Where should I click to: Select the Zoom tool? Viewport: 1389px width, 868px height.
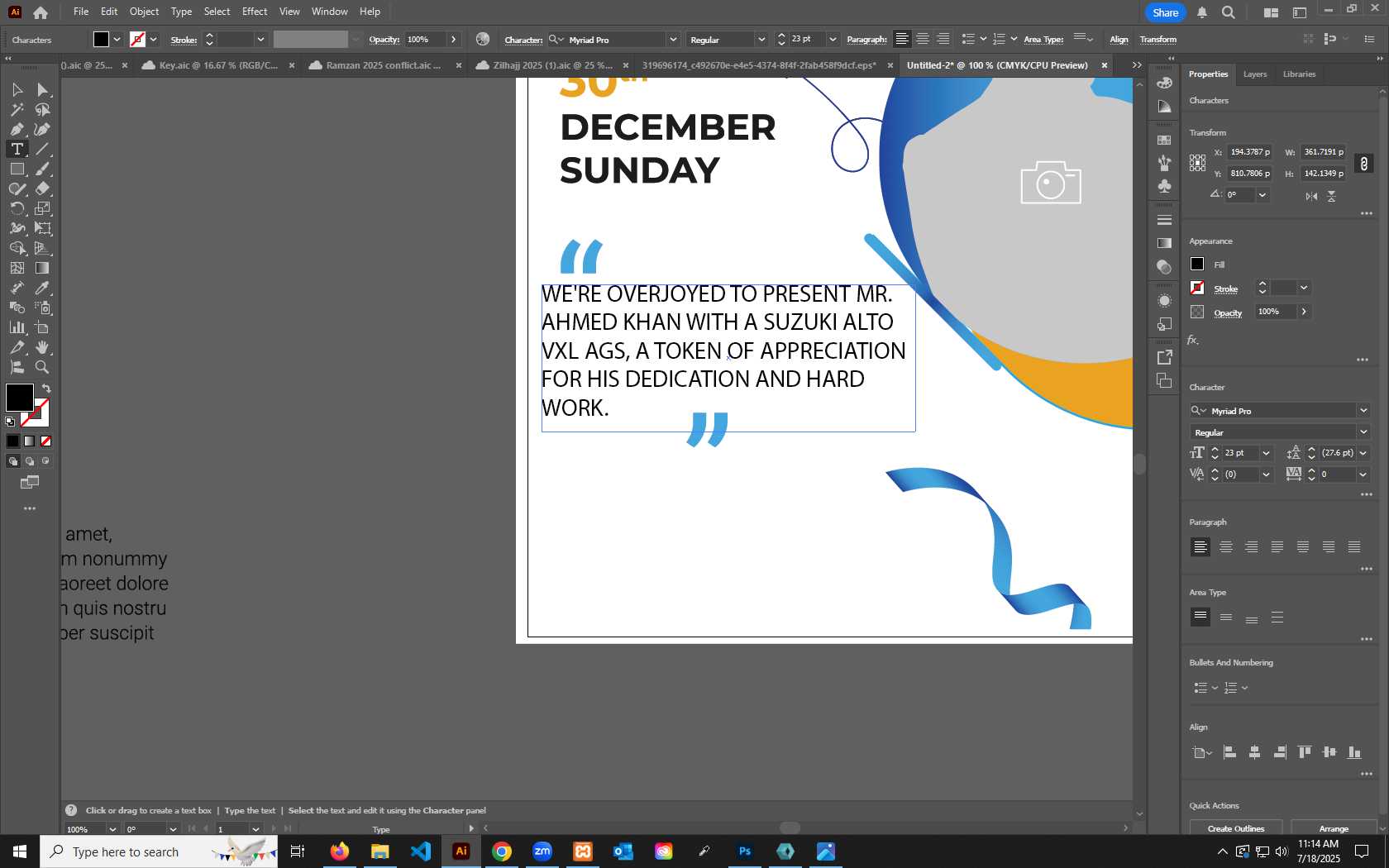[x=42, y=367]
